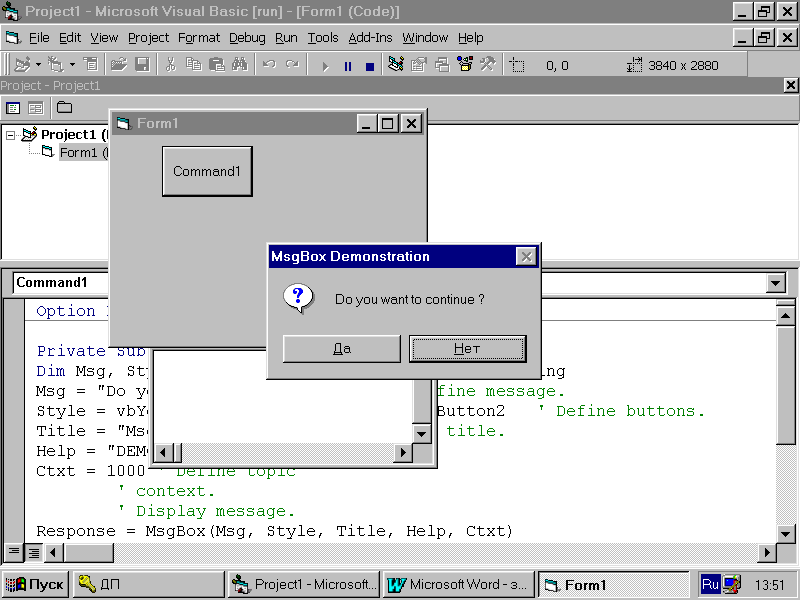Click the End (stop) toolbar button
800x600 pixels.
[370, 66]
